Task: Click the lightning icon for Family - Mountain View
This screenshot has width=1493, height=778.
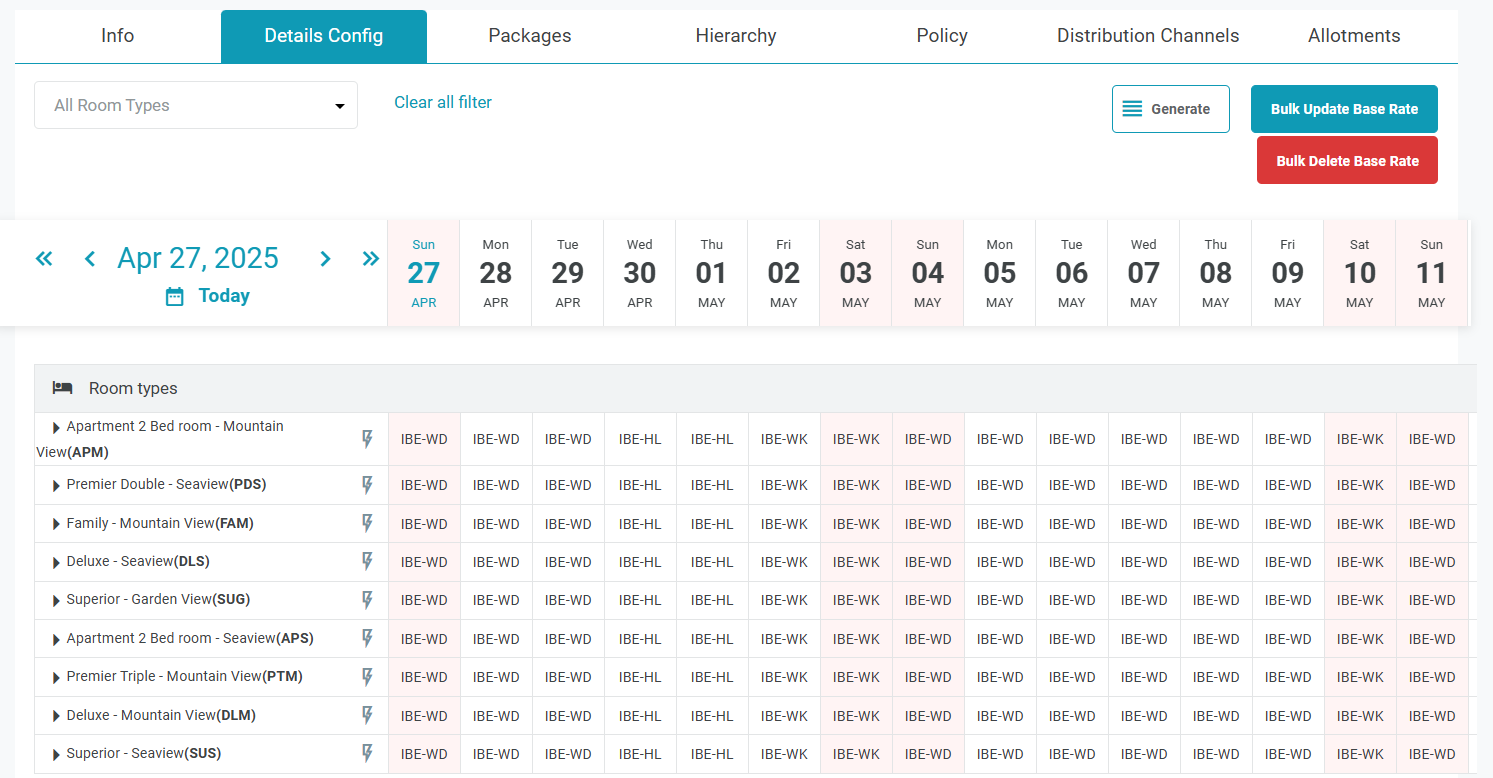Action: point(367,523)
